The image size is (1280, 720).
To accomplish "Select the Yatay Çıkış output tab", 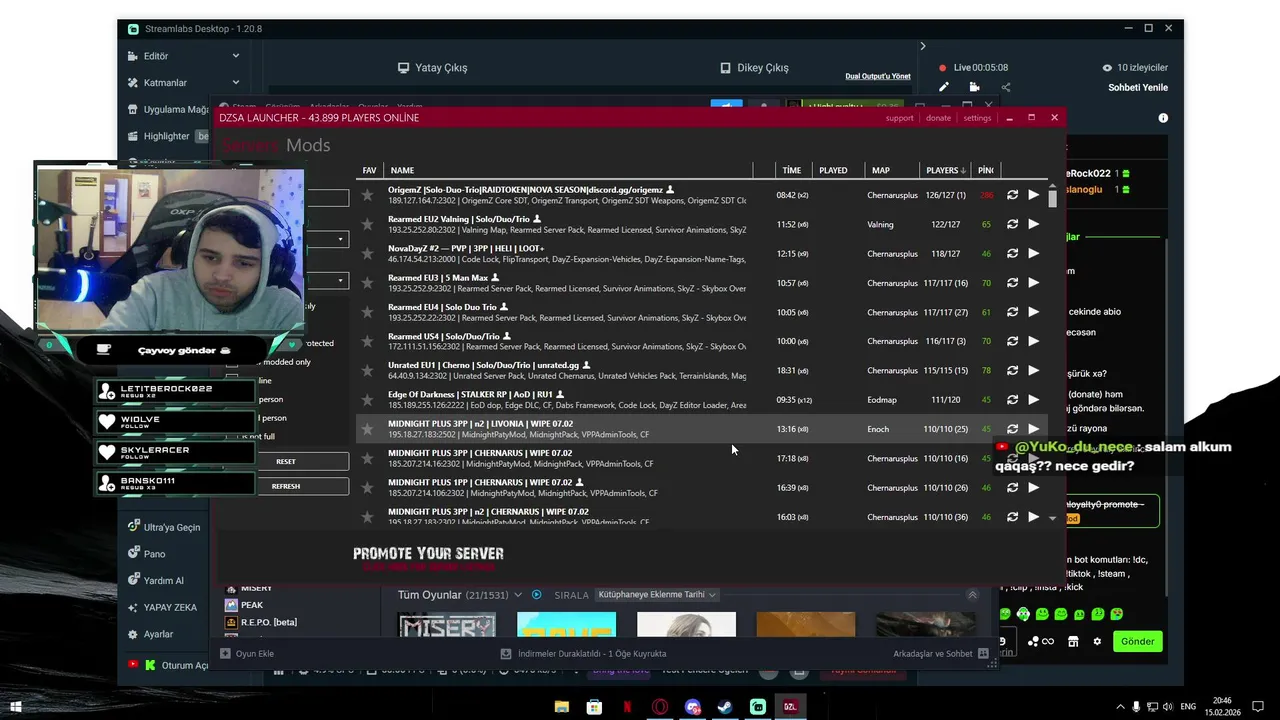I will pos(432,68).
